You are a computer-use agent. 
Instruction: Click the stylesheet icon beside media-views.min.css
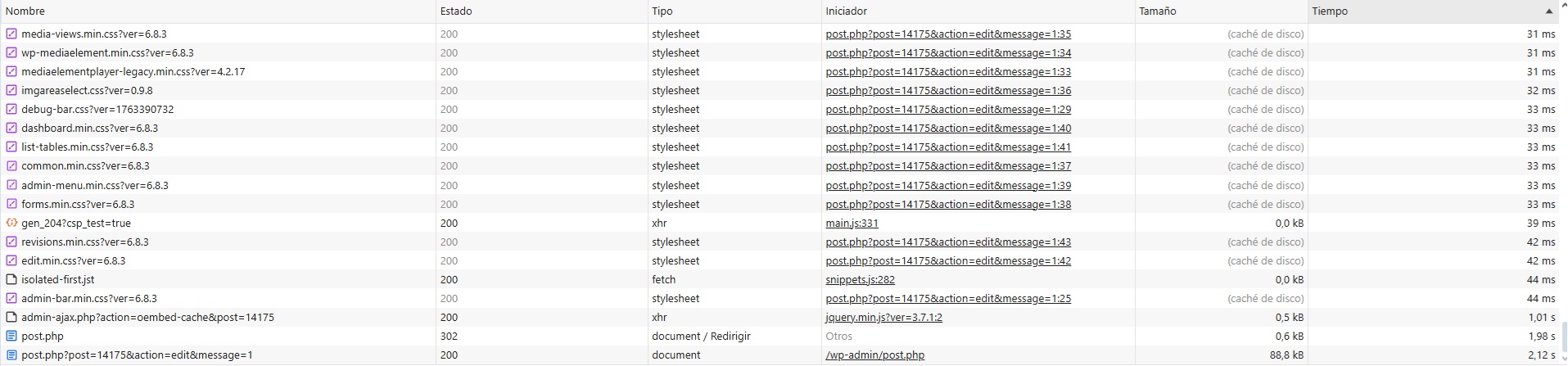(x=11, y=34)
